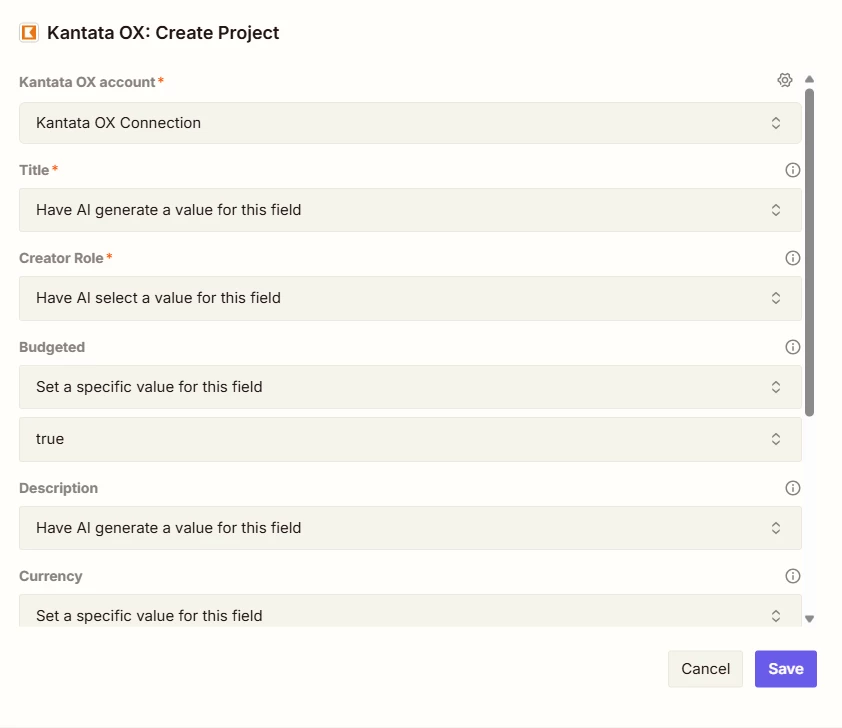This screenshot has height=728, width=842.
Task: Click the Kantata OX logo icon
Action: [x=29, y=33]
